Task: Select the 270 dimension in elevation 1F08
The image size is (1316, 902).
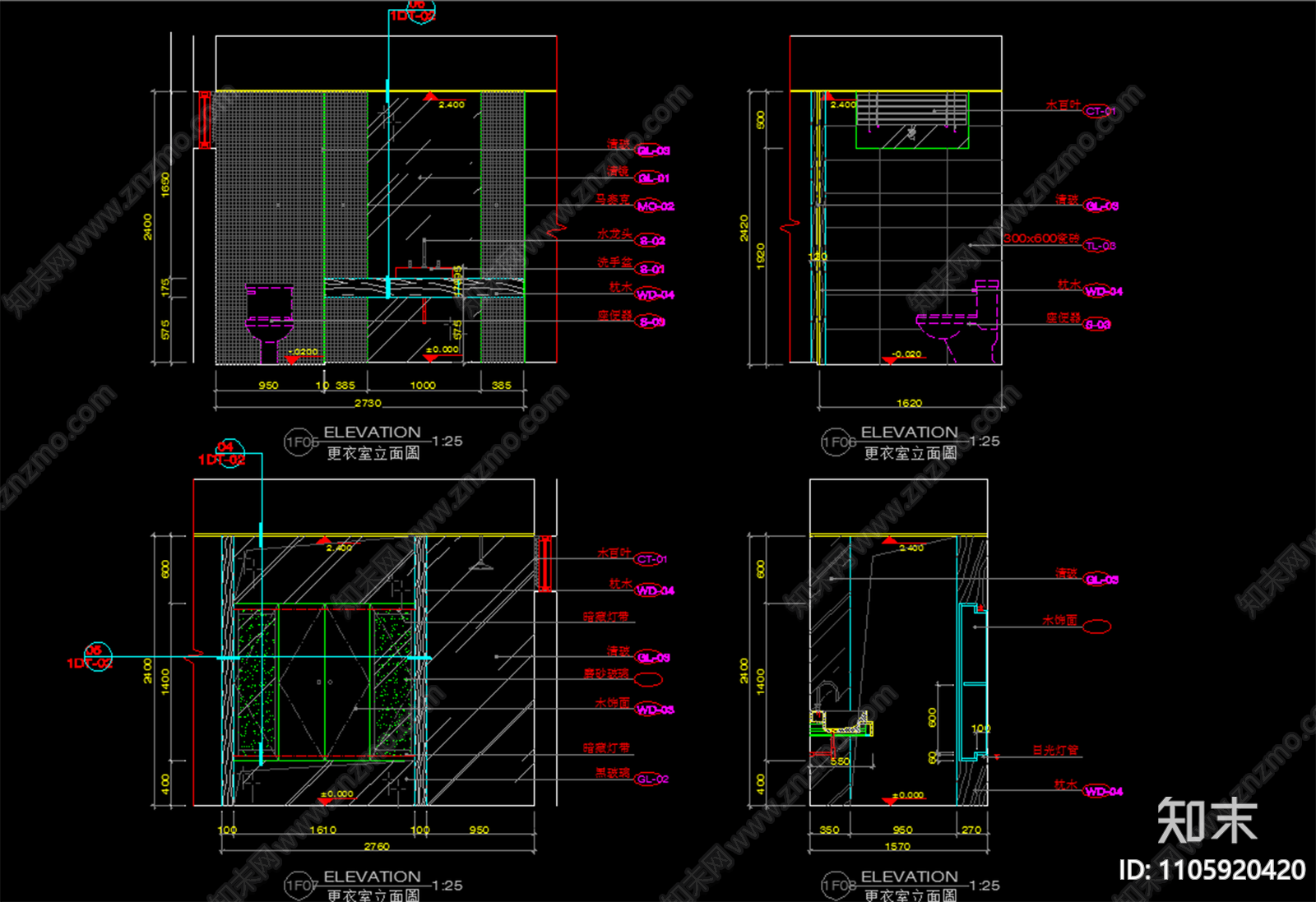Action: (971, 830)
